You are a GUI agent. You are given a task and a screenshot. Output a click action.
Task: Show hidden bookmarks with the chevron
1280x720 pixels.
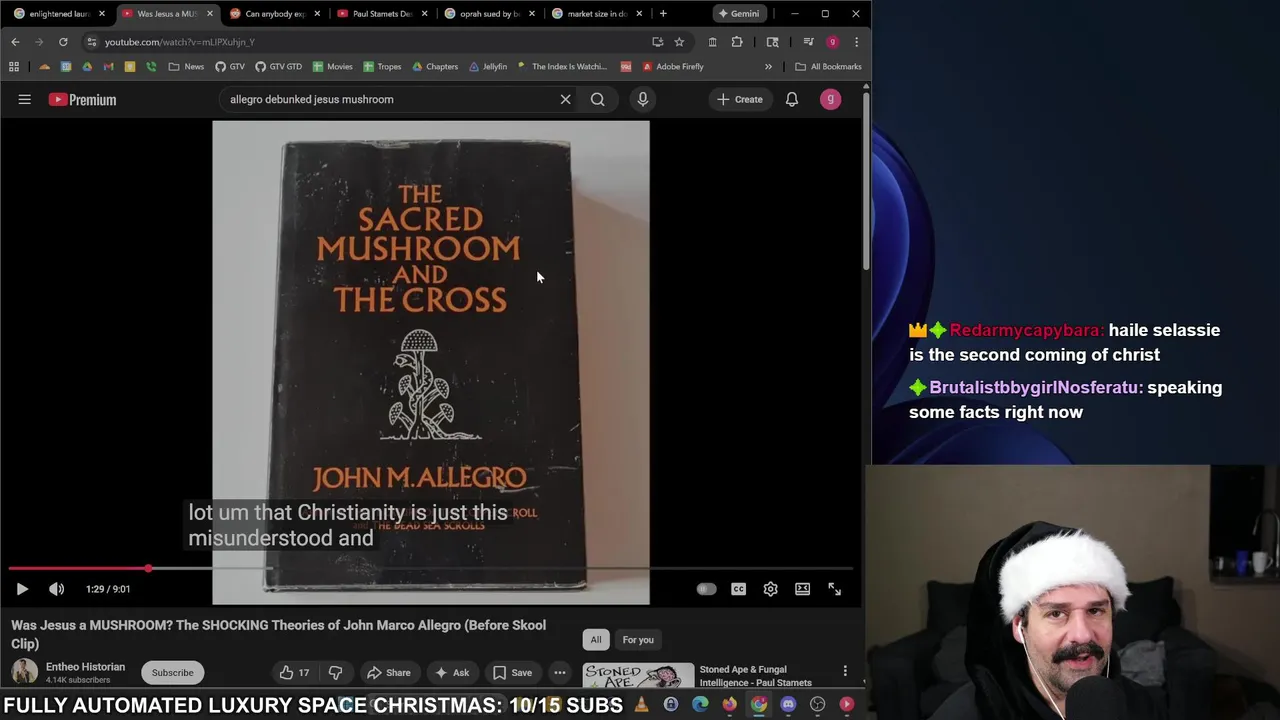(x=768, y=67)
